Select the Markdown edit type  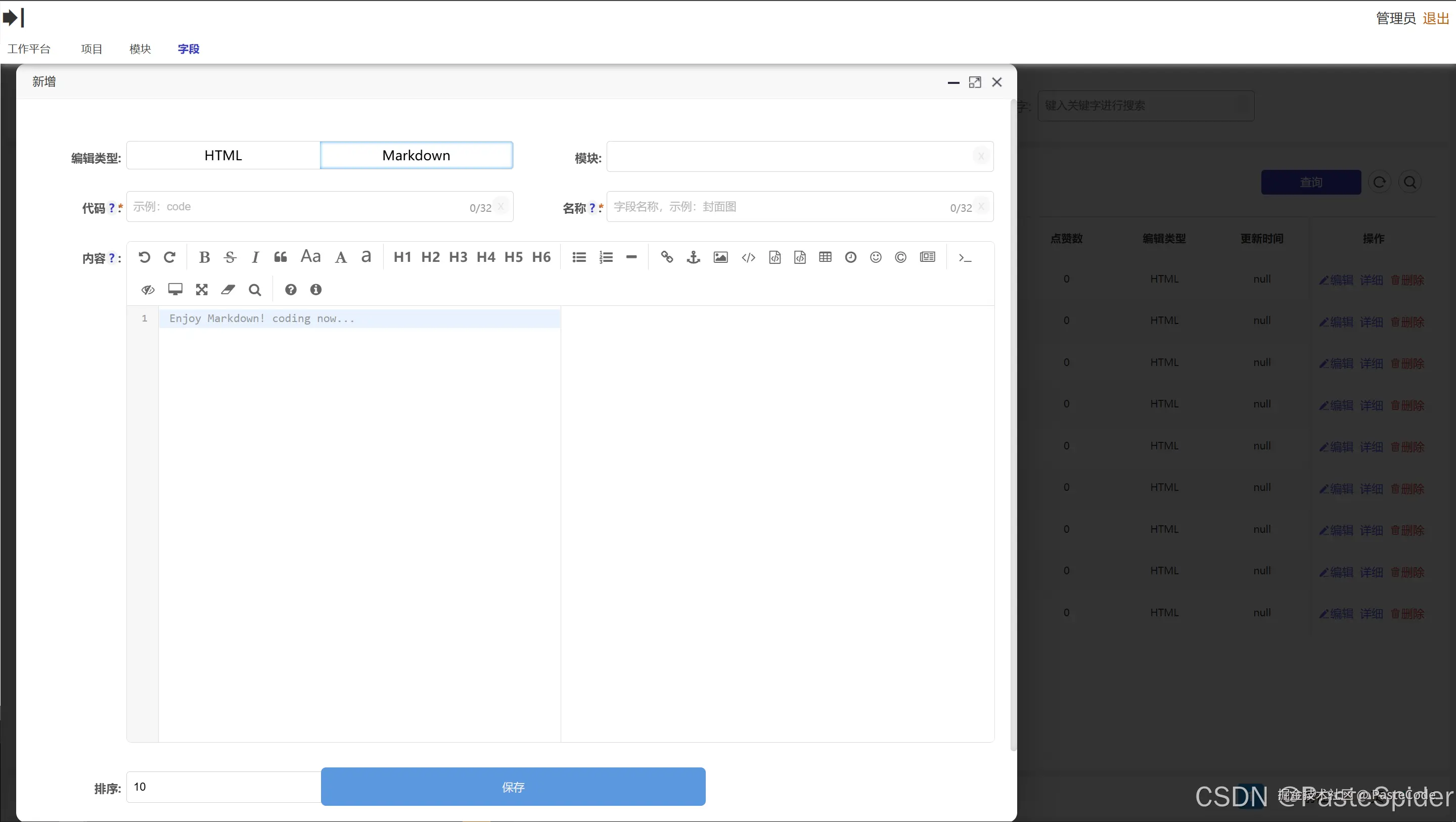pos(416,156)
